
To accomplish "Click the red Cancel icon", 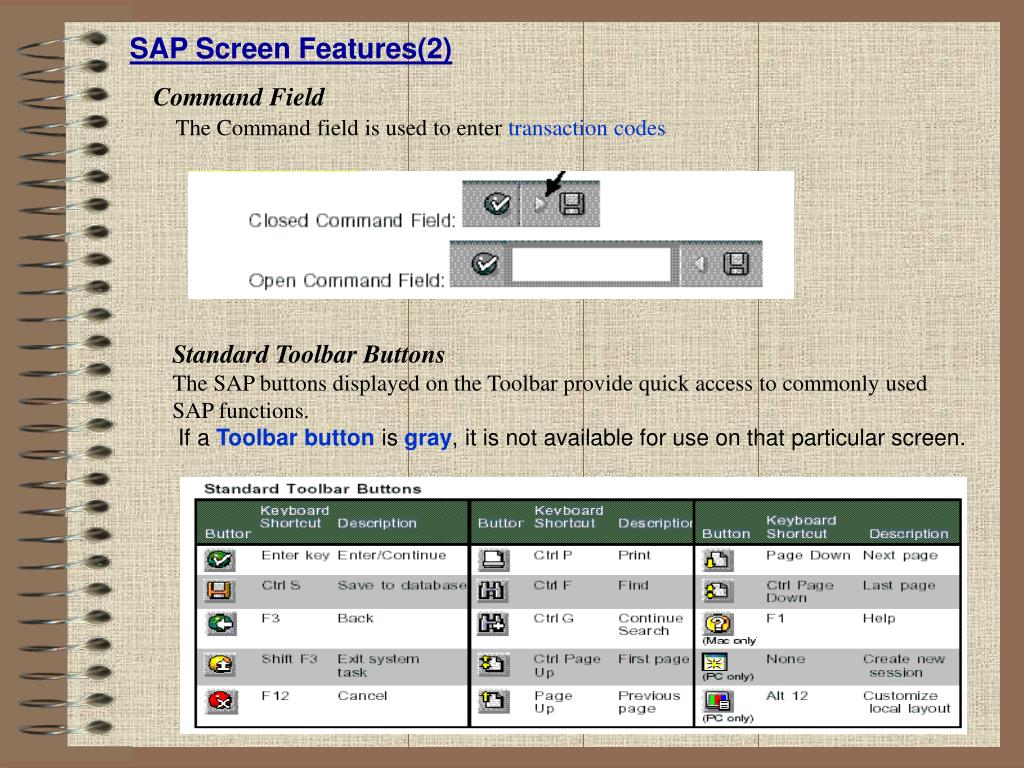I will click(x=222, y=702).
